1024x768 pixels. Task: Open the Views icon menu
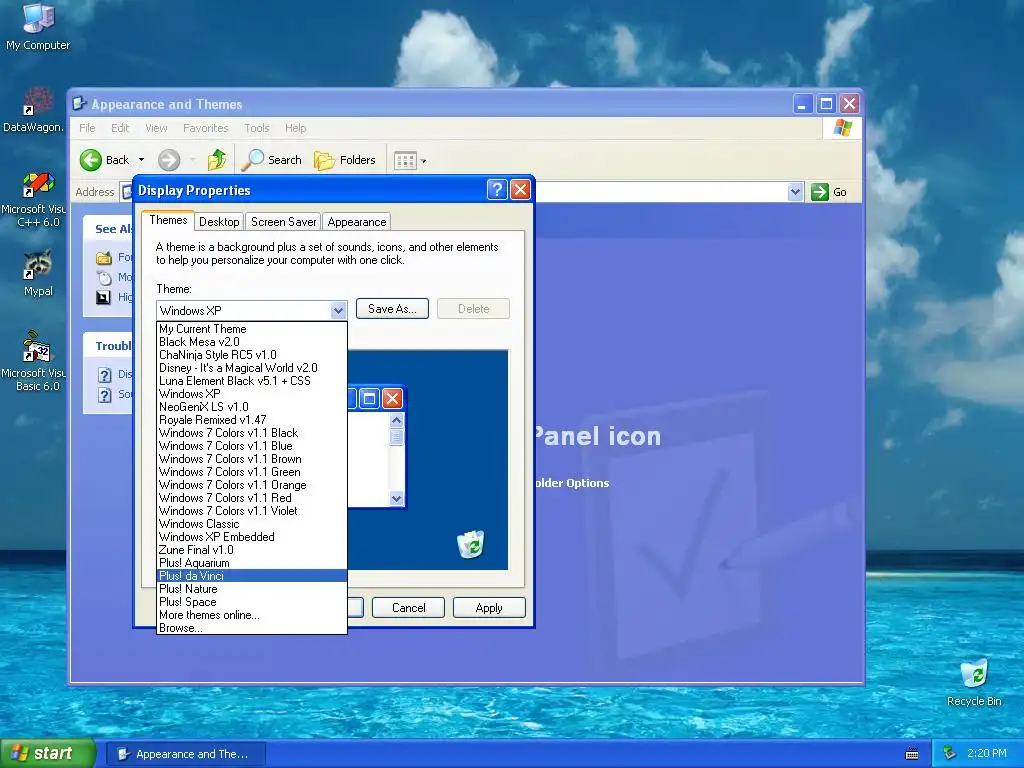click(405, 160)
